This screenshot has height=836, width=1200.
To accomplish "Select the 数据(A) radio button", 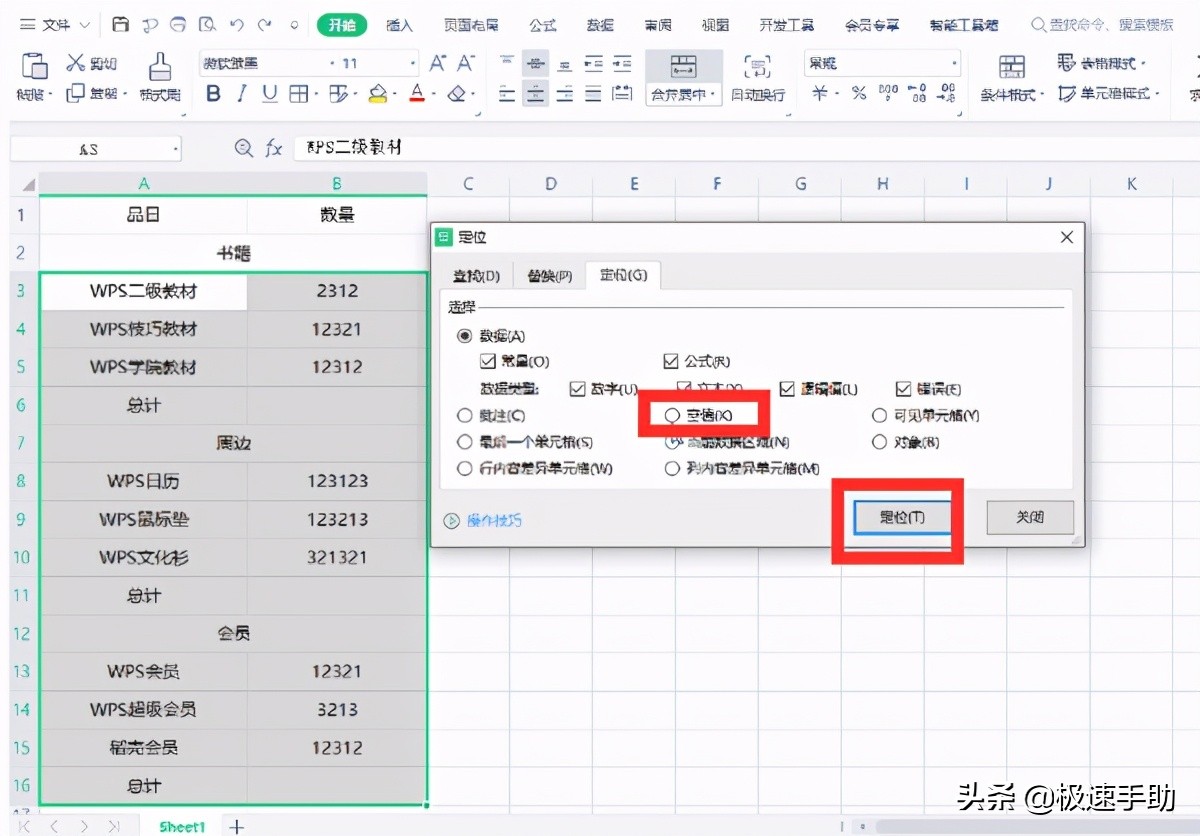I will pos(464,336).
